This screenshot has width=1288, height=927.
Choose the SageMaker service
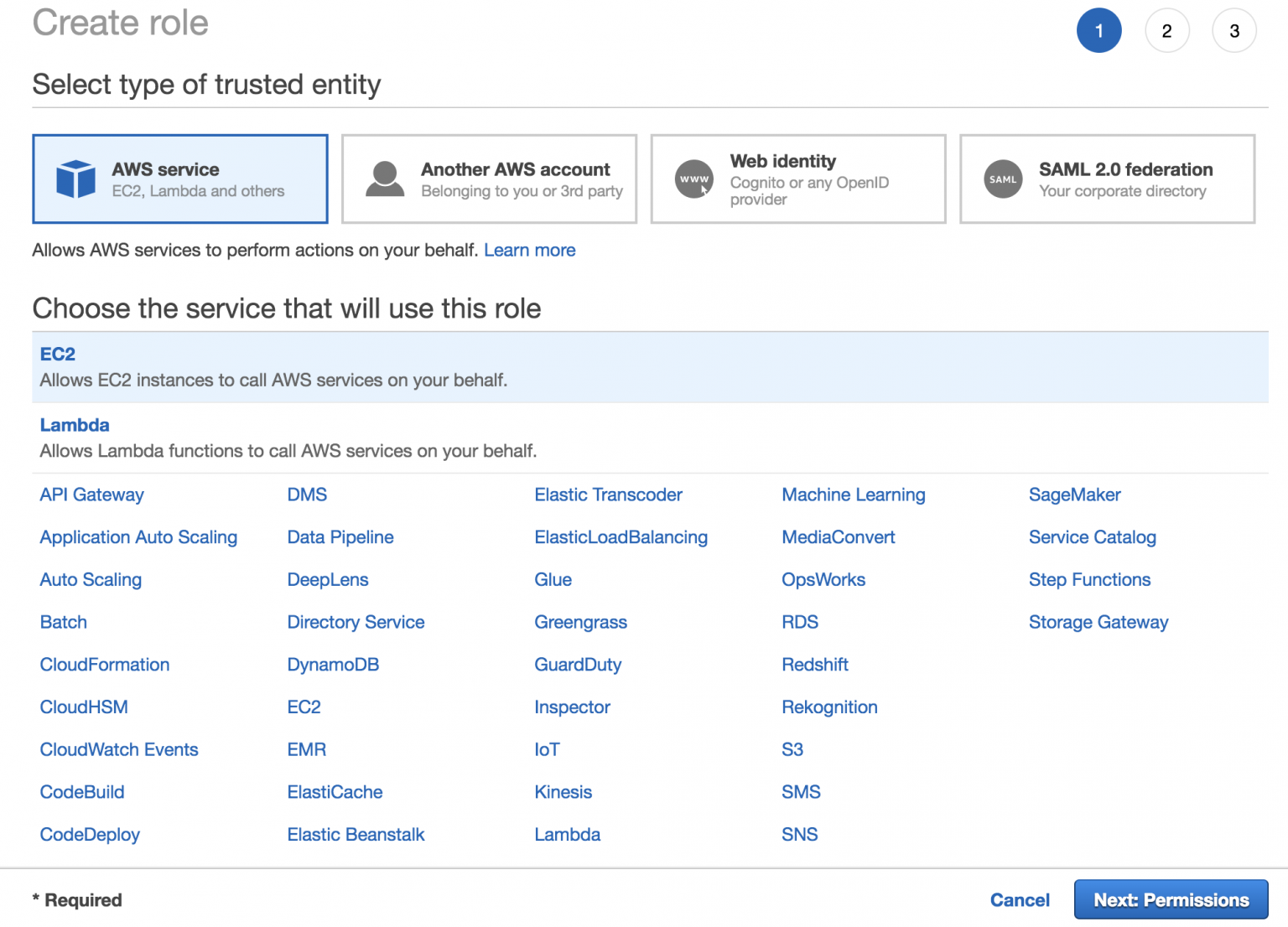click(1075, 495)
